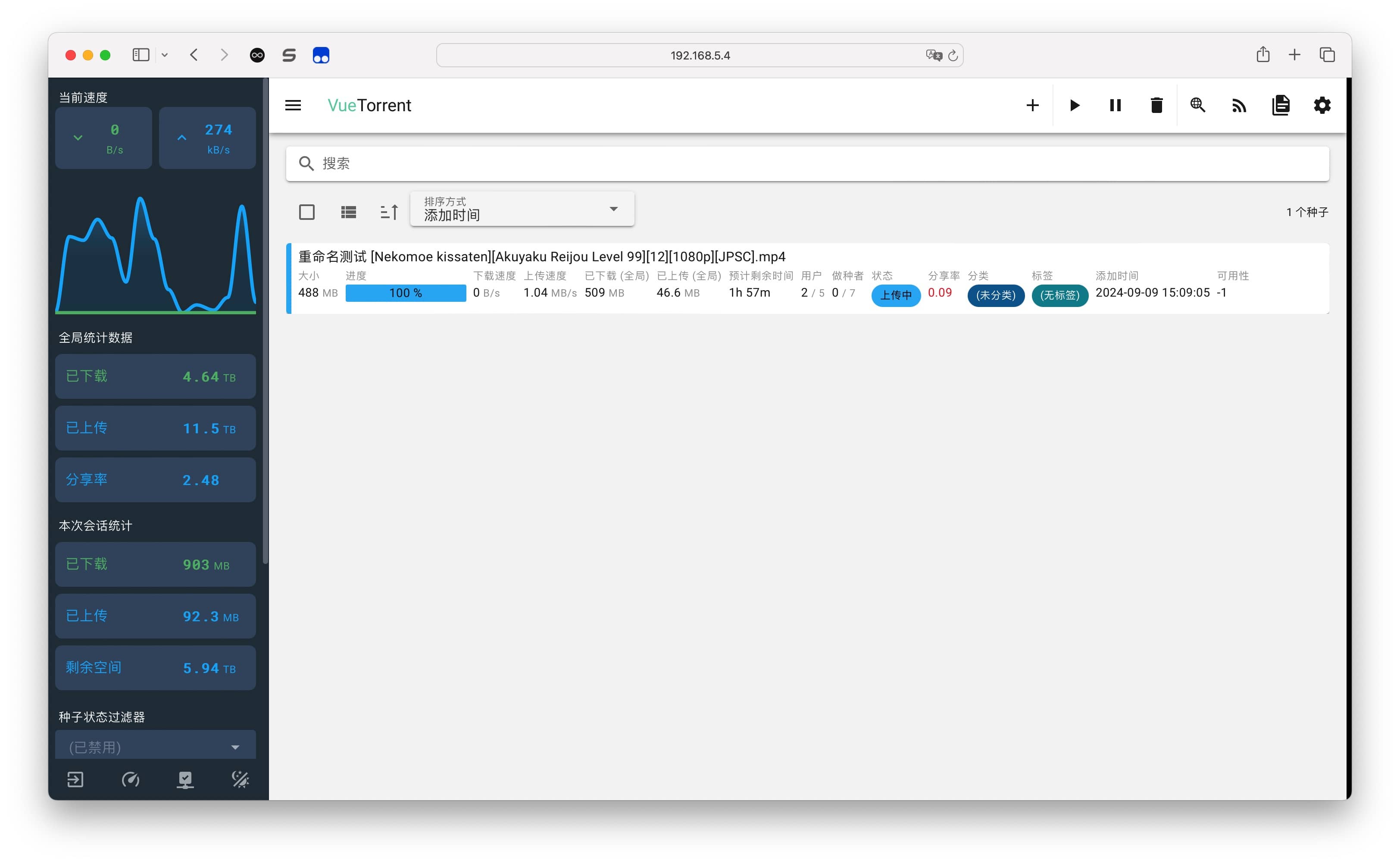Screen dimensions: 1400x864
Task: Click the black infinity extension icon
Action: [257, 56]
